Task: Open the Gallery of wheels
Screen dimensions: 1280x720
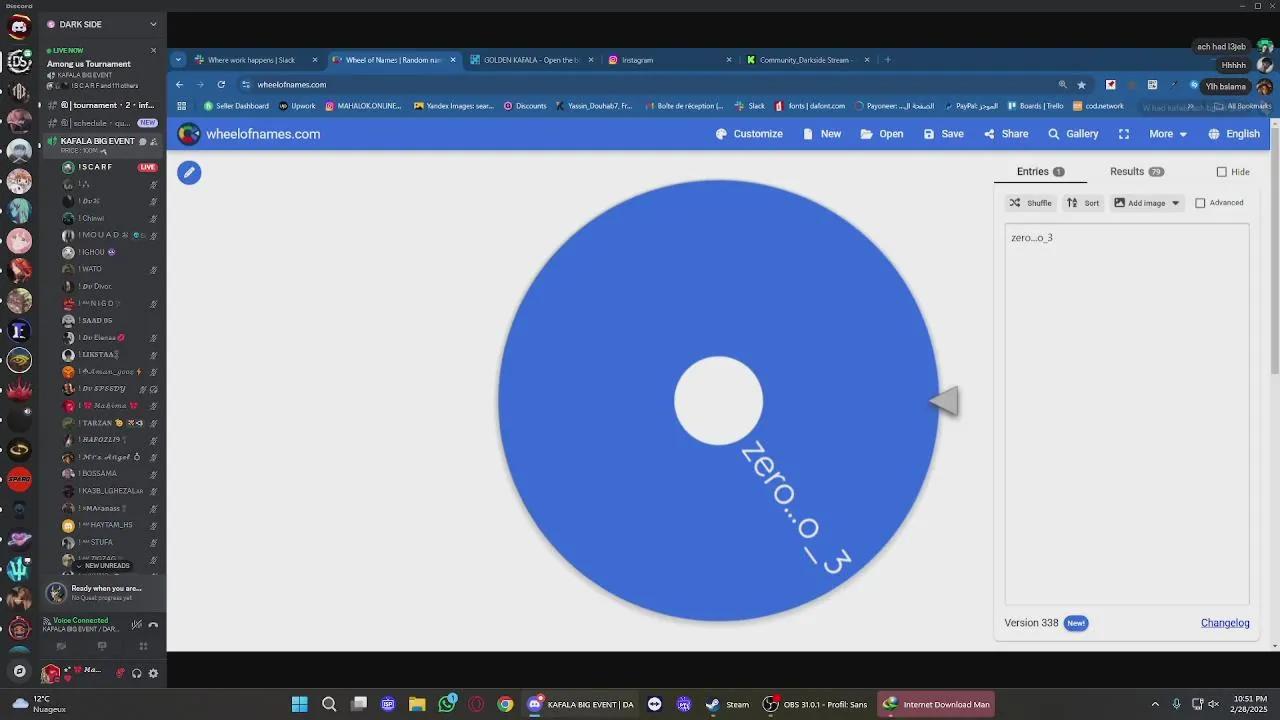Action: (x=1073, y=134)
